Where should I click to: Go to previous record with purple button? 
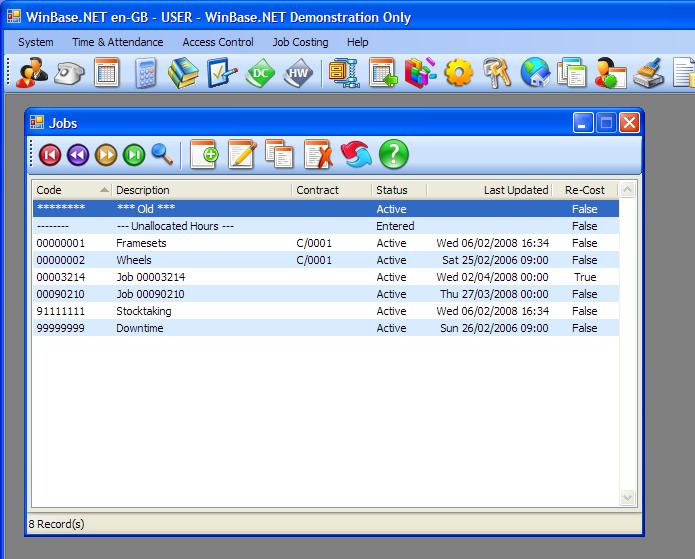(78, 155)
